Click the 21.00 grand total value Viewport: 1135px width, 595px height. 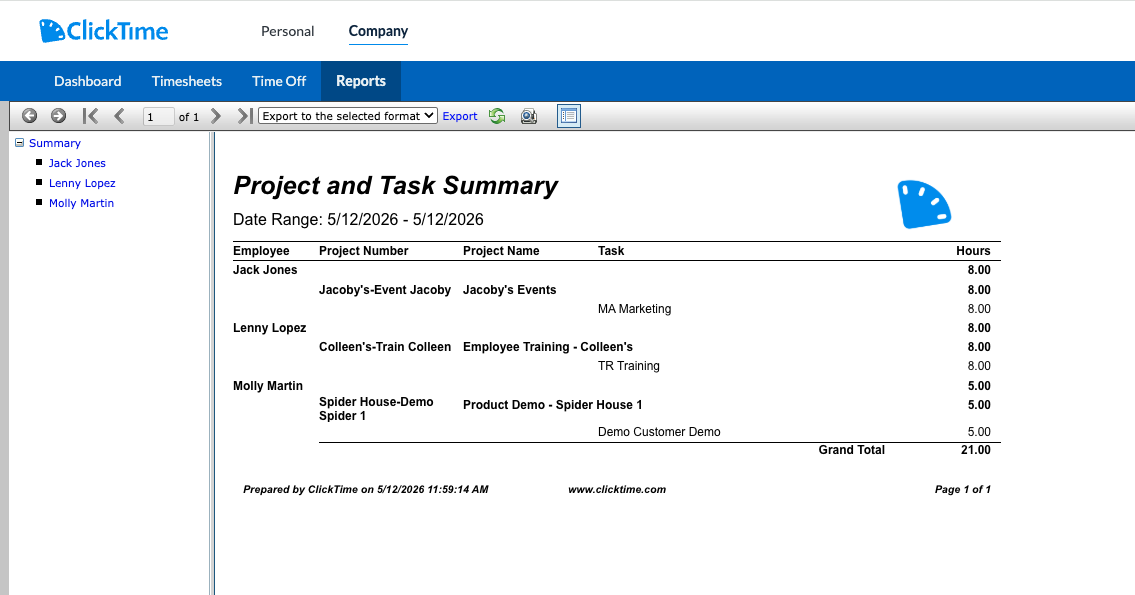[x=976, y=450]
